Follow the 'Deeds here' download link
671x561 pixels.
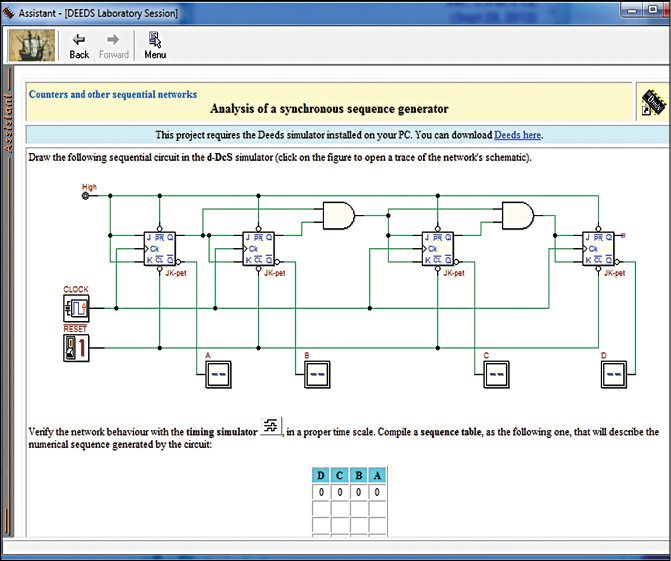[x=519, y=135]
